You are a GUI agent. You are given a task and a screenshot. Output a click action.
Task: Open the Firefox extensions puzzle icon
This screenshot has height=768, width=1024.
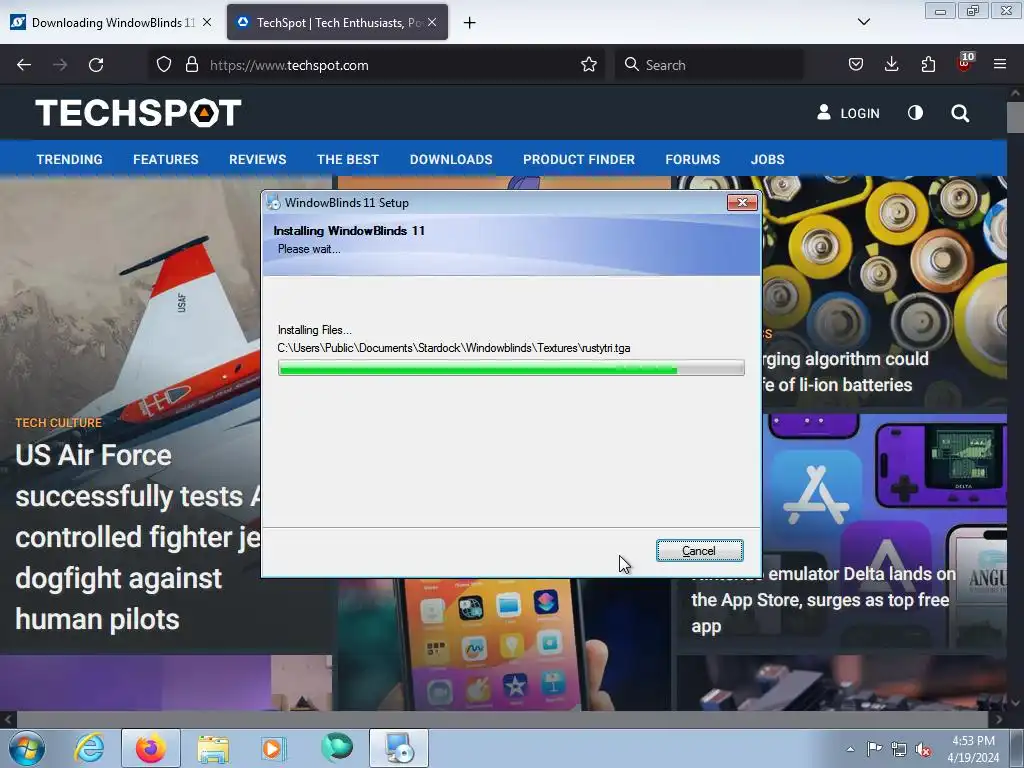coord(928,64)
